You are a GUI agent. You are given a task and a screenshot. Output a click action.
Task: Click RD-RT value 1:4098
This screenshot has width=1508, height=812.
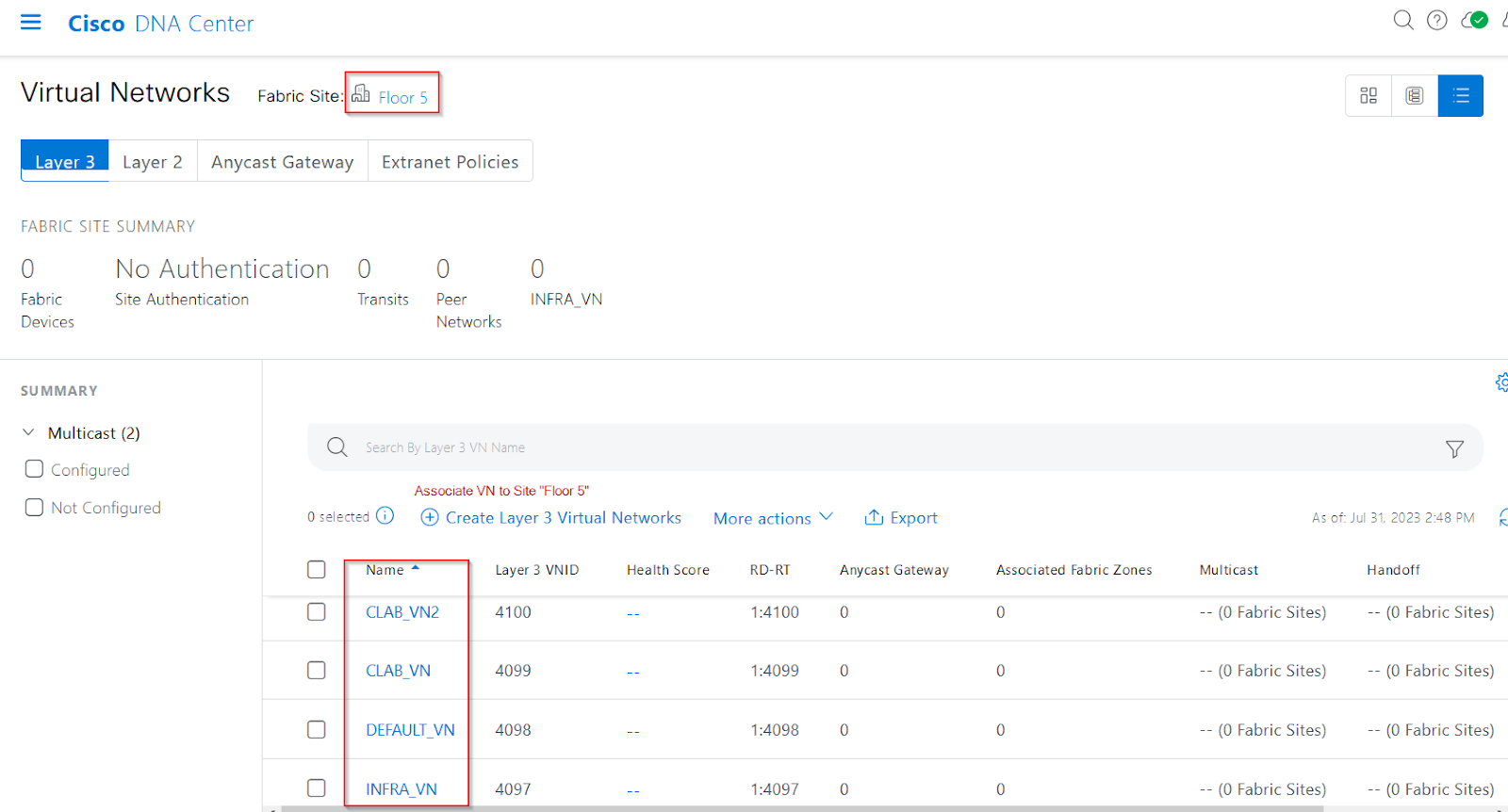point(775,729)
